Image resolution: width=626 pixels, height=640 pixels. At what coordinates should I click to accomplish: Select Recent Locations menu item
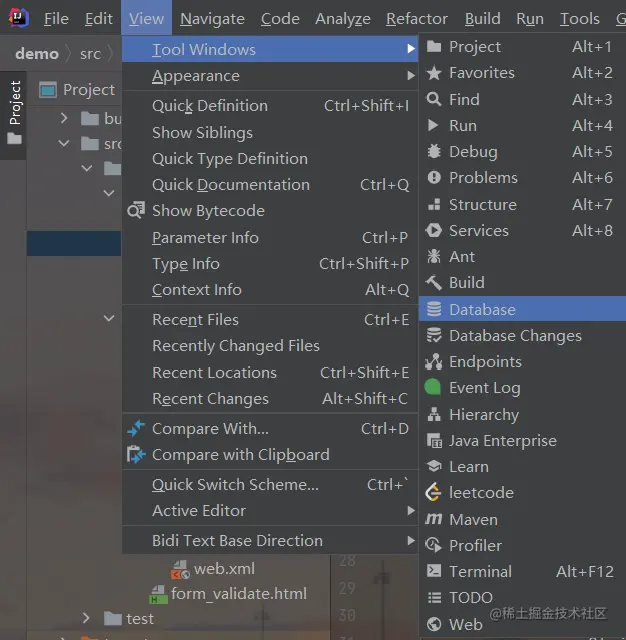click(x=270, y=372)
